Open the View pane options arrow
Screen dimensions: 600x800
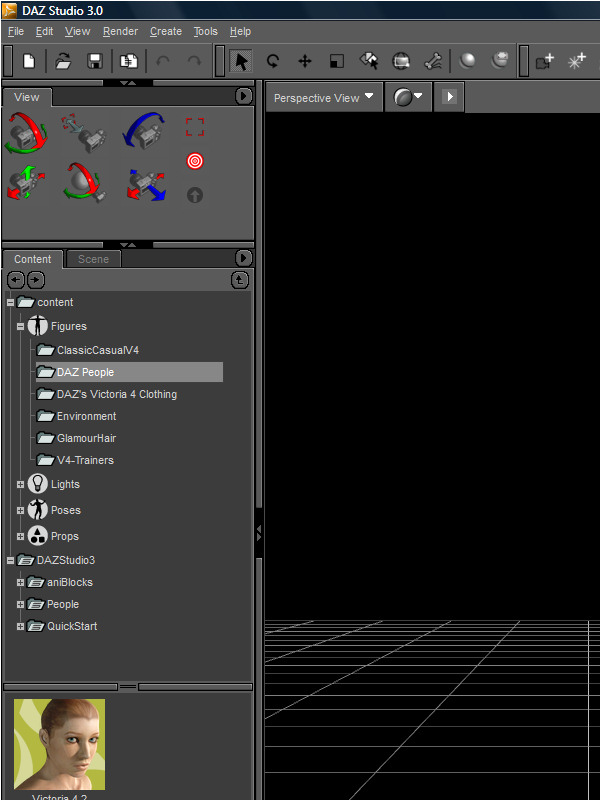(x=243, y=96)
